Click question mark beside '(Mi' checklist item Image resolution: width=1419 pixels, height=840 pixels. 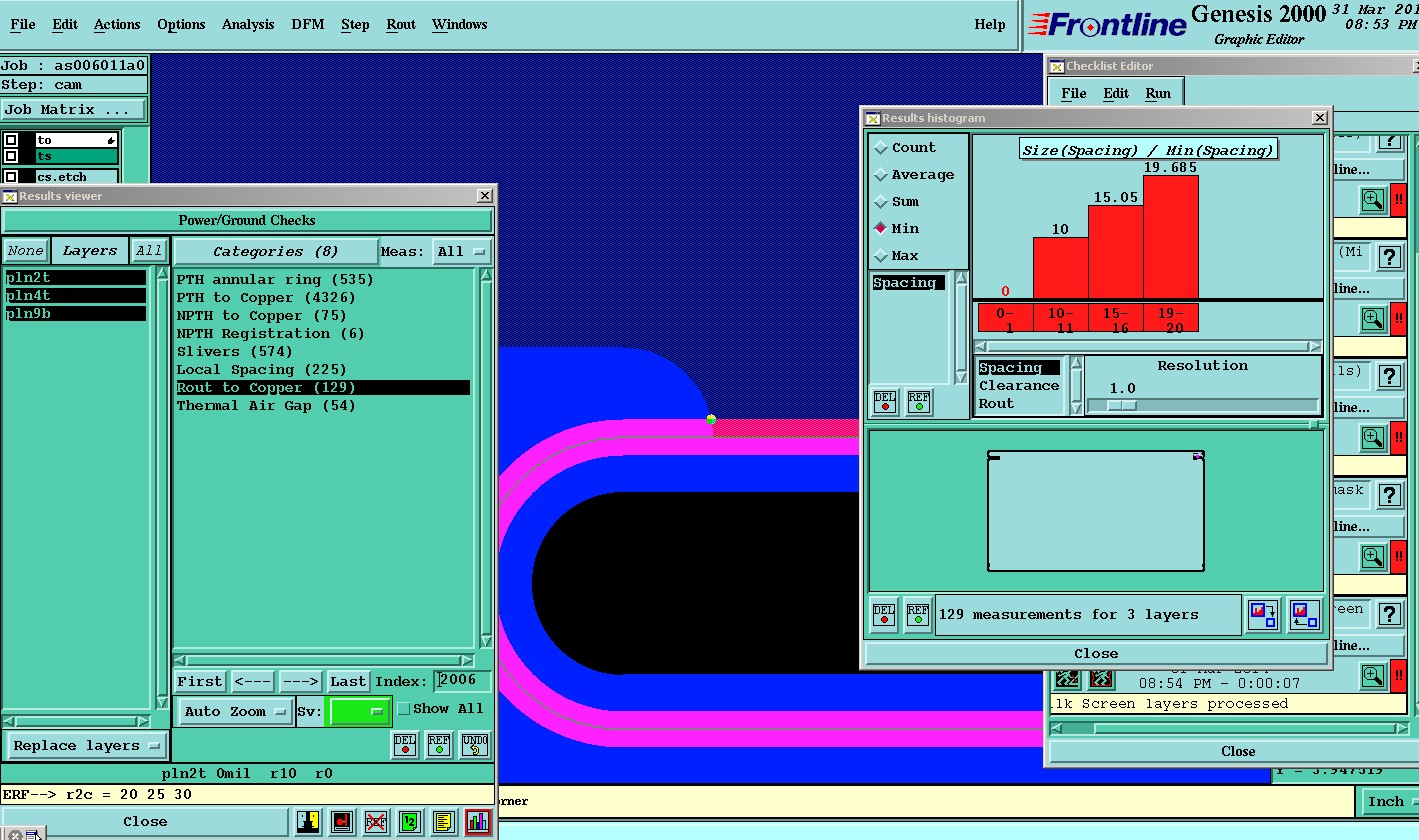click(1389, 258)
